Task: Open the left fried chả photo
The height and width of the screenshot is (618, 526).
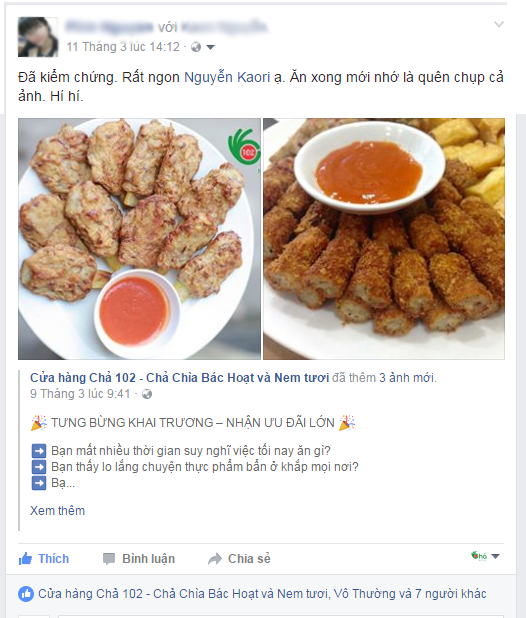Action: [139, 239]
